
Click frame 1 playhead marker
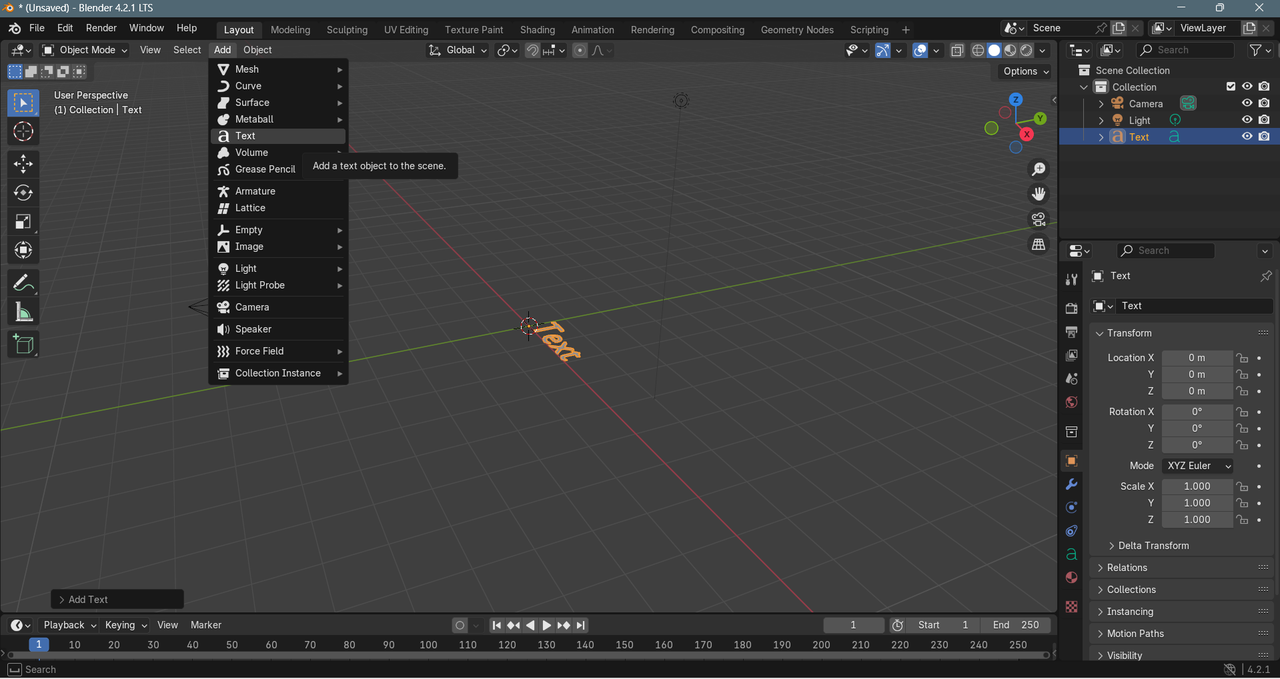pyautogui.click(x=38, y=645)
